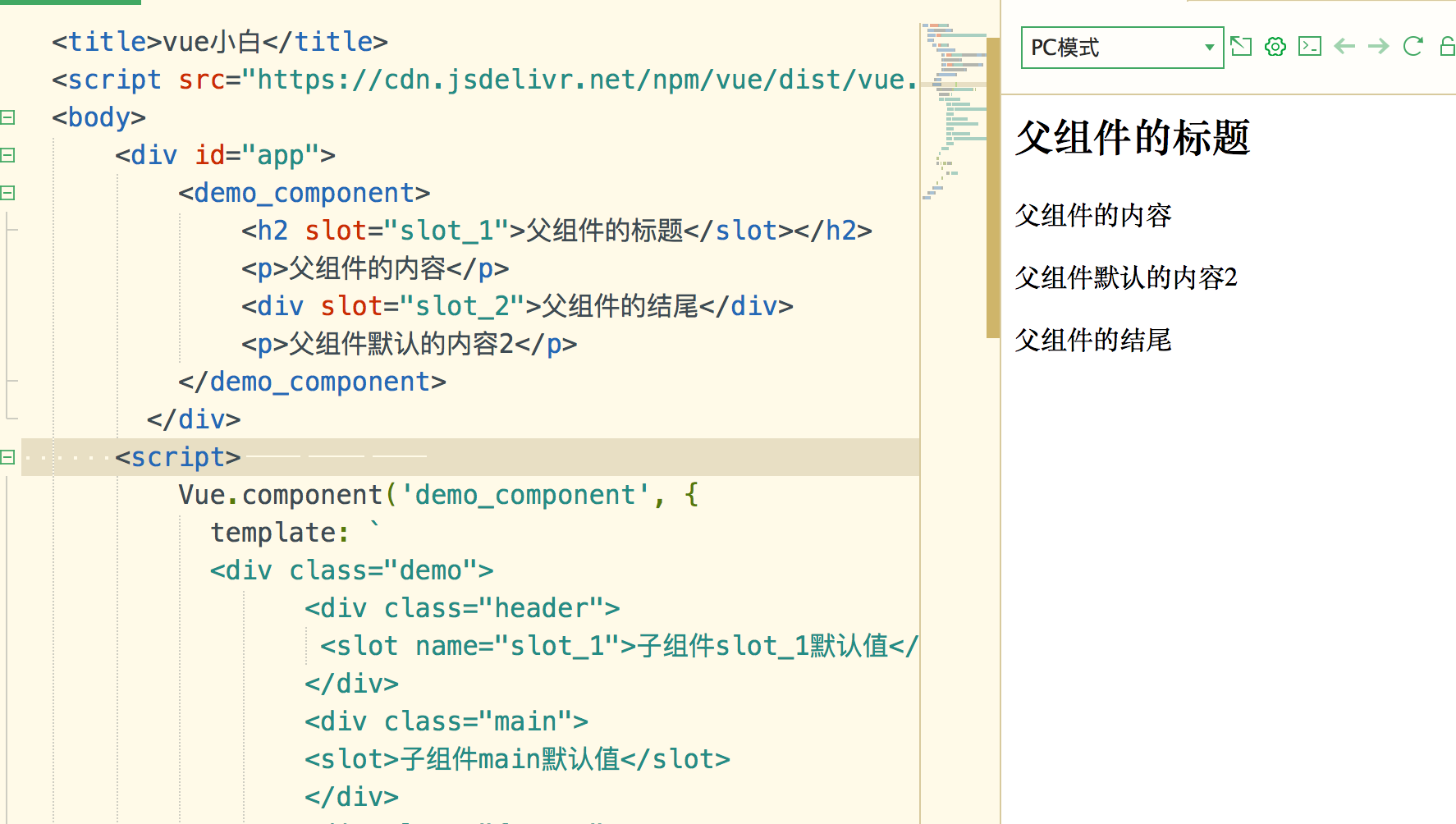Click the <p>父组件的内容</p> code line
The height and width of the screenshot is (824, 1456).
pyautogui.click(x=375, y=268)
